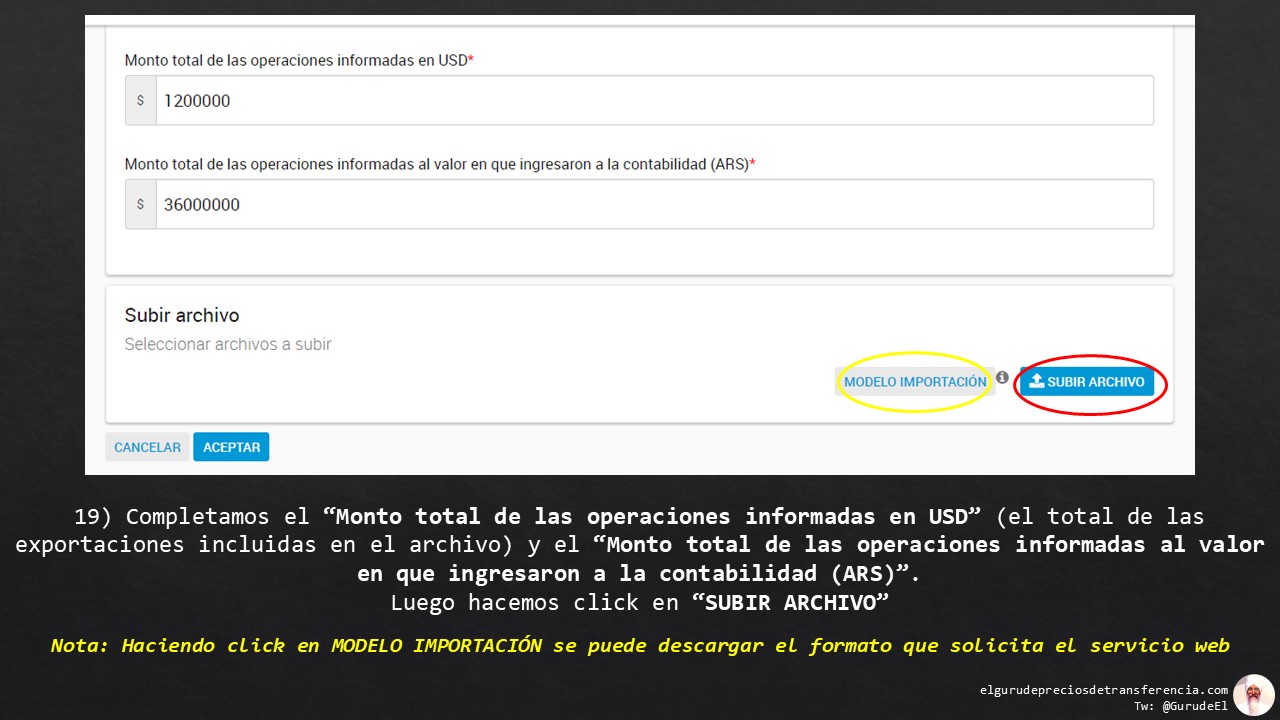This screenshot has width=1280, height=720.
Task: Click the Seleccionar archivos a subir area
Action: coord(228,343)
